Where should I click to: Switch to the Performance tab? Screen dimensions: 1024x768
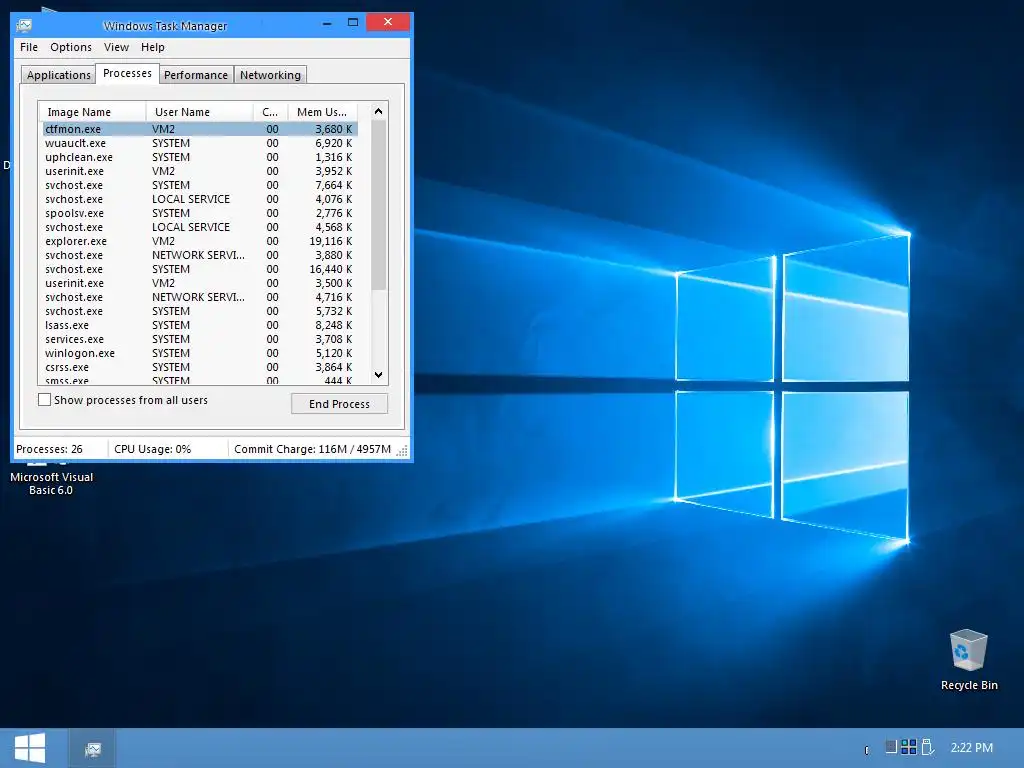[196, 75]
